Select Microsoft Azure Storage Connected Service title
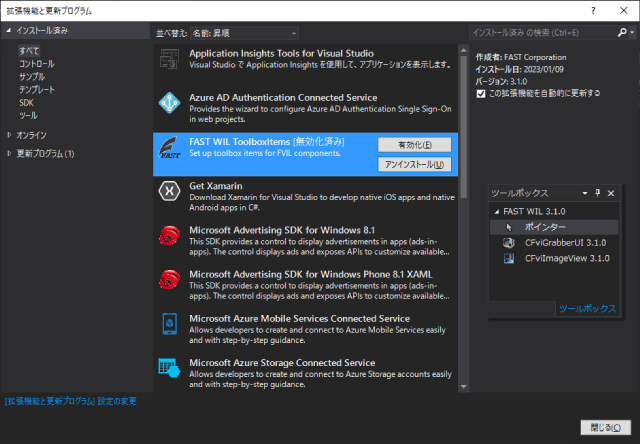Image resolution: width=640 pixels, height=444 pixels. [x=282, y=363]
